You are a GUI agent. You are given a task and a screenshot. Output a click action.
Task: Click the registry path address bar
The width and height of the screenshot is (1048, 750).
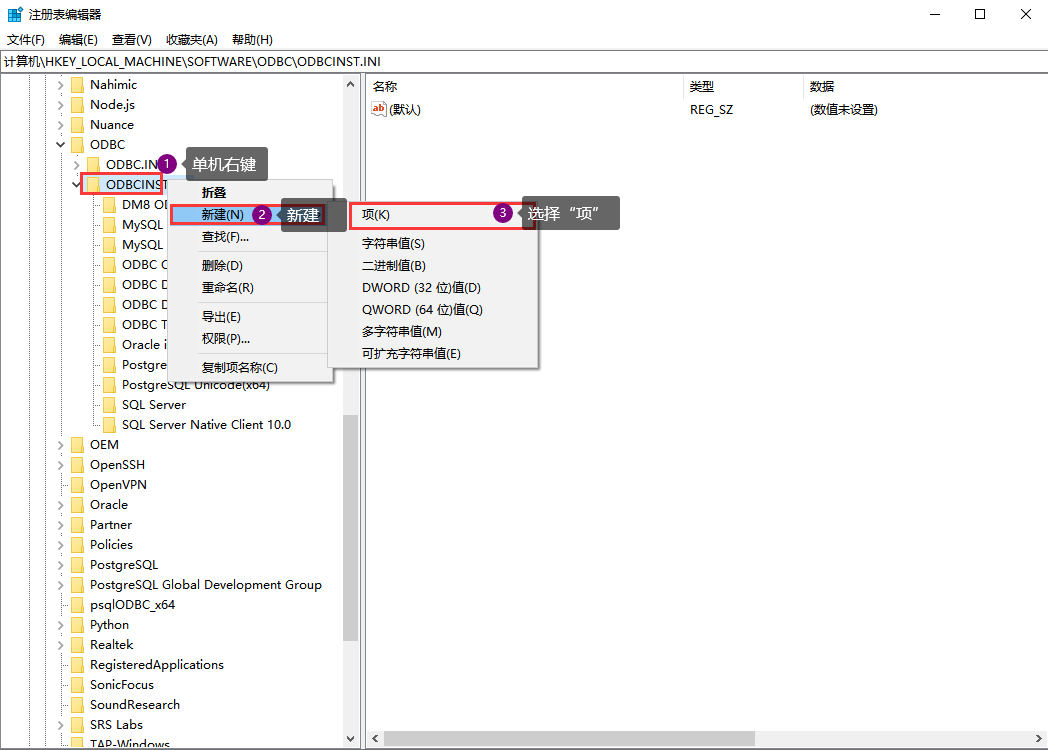click(524, 62)
